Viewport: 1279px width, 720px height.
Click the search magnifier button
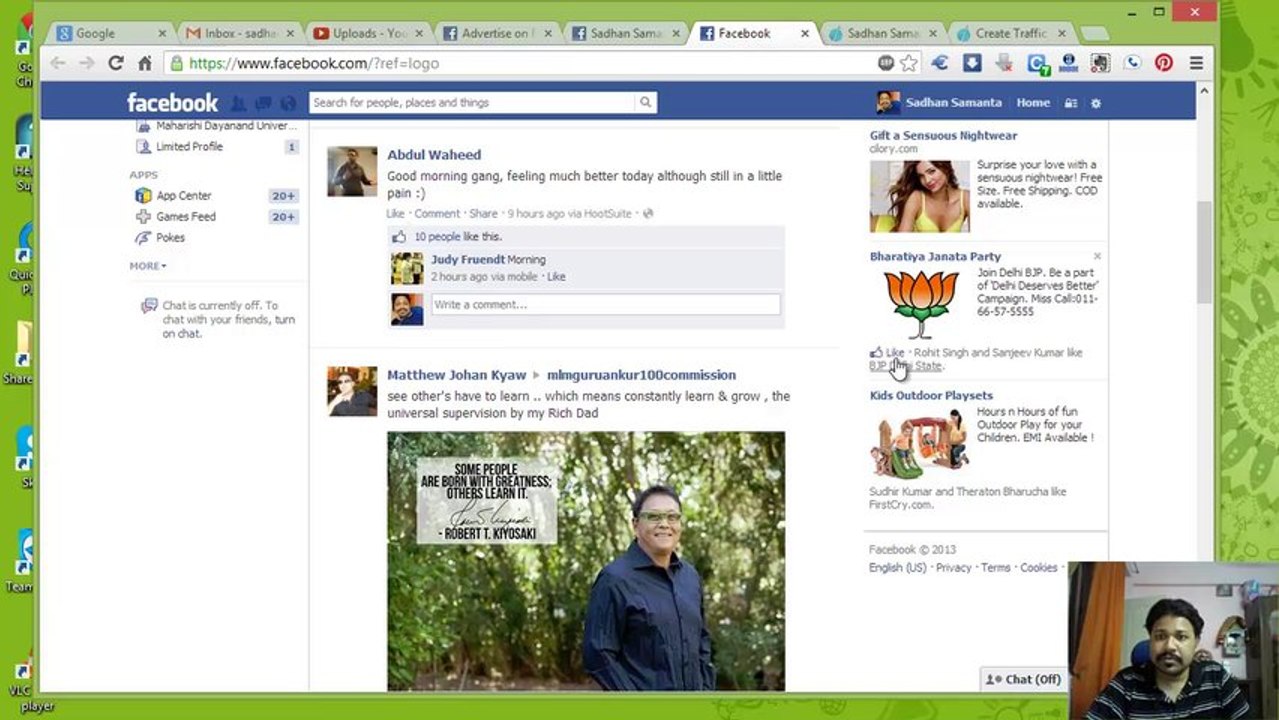click(646, 102)
